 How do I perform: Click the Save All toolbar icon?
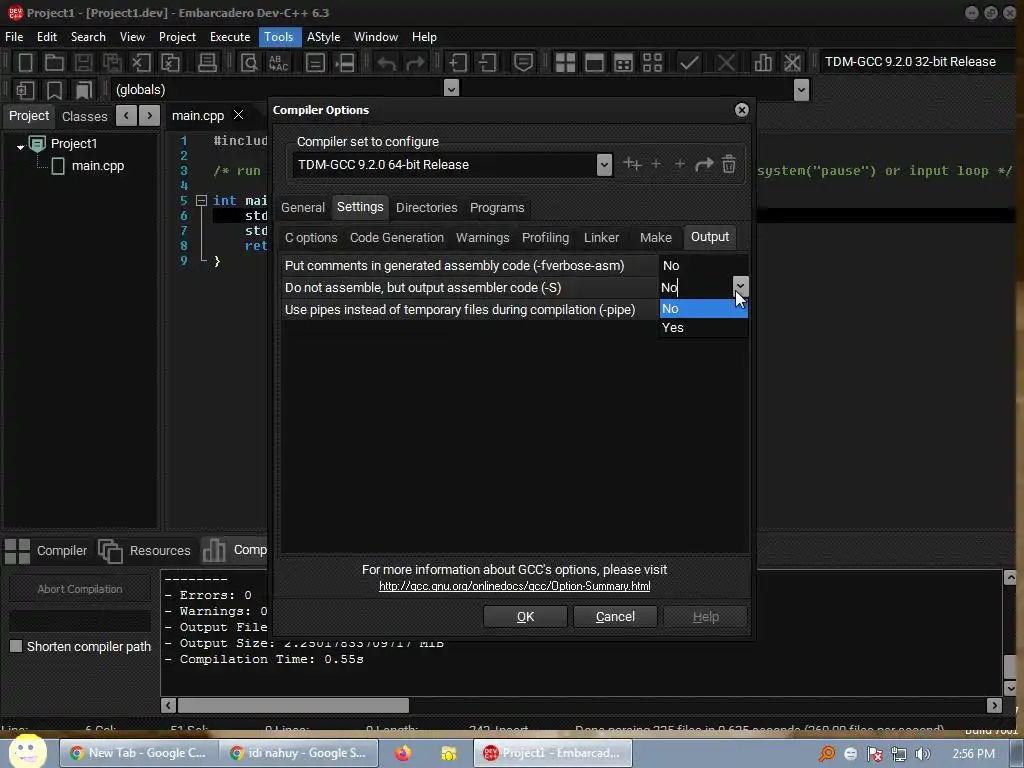point(112,62)
